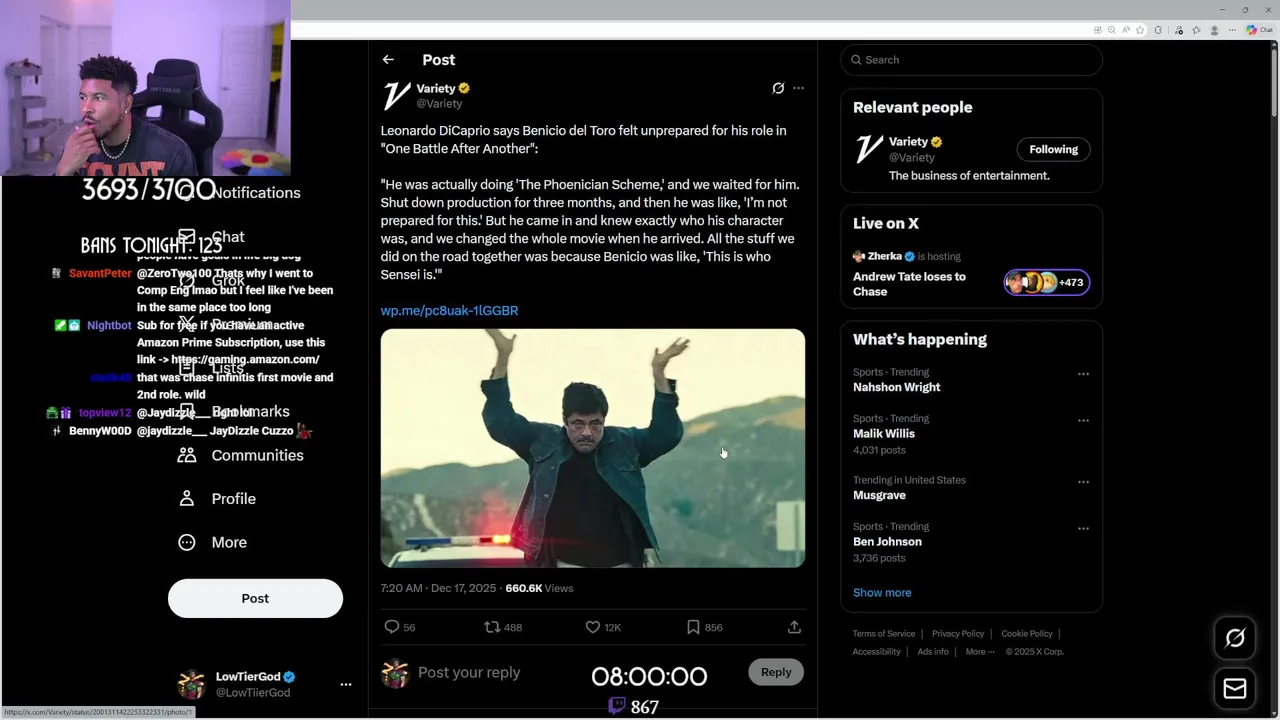Screen dimensions: 1280x720
Task: Open Cookie Policy link
Action: coord(1027,634)
